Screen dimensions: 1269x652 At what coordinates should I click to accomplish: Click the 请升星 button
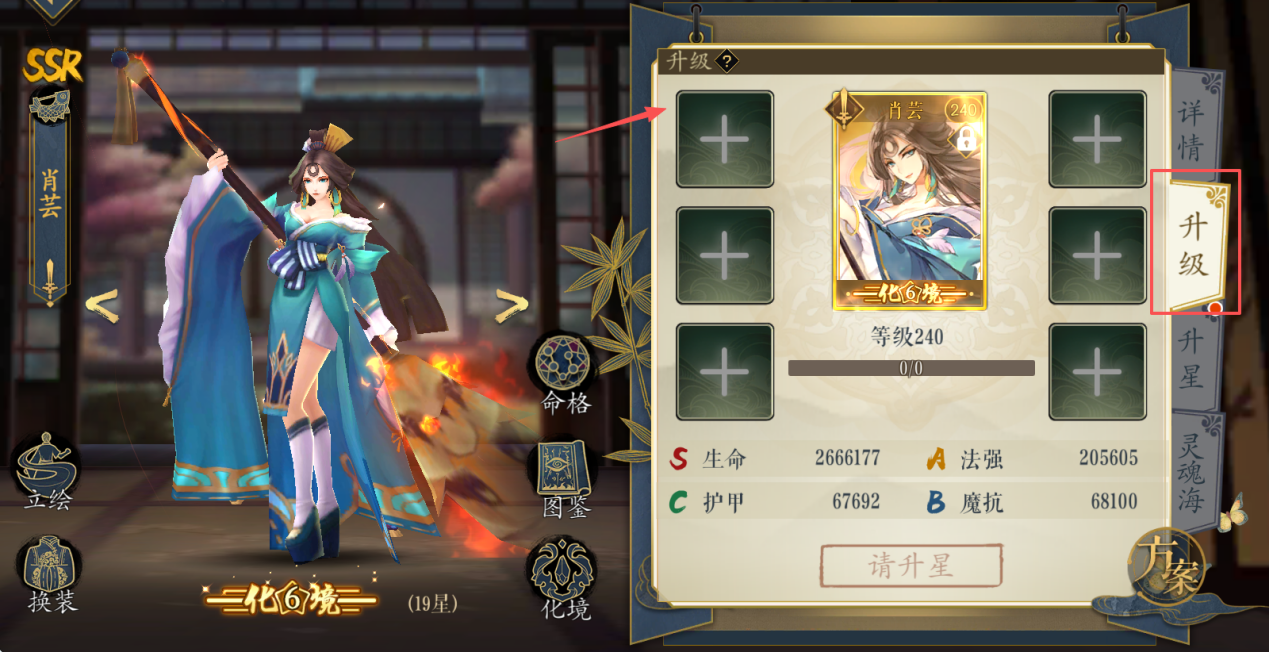point(911,566)
